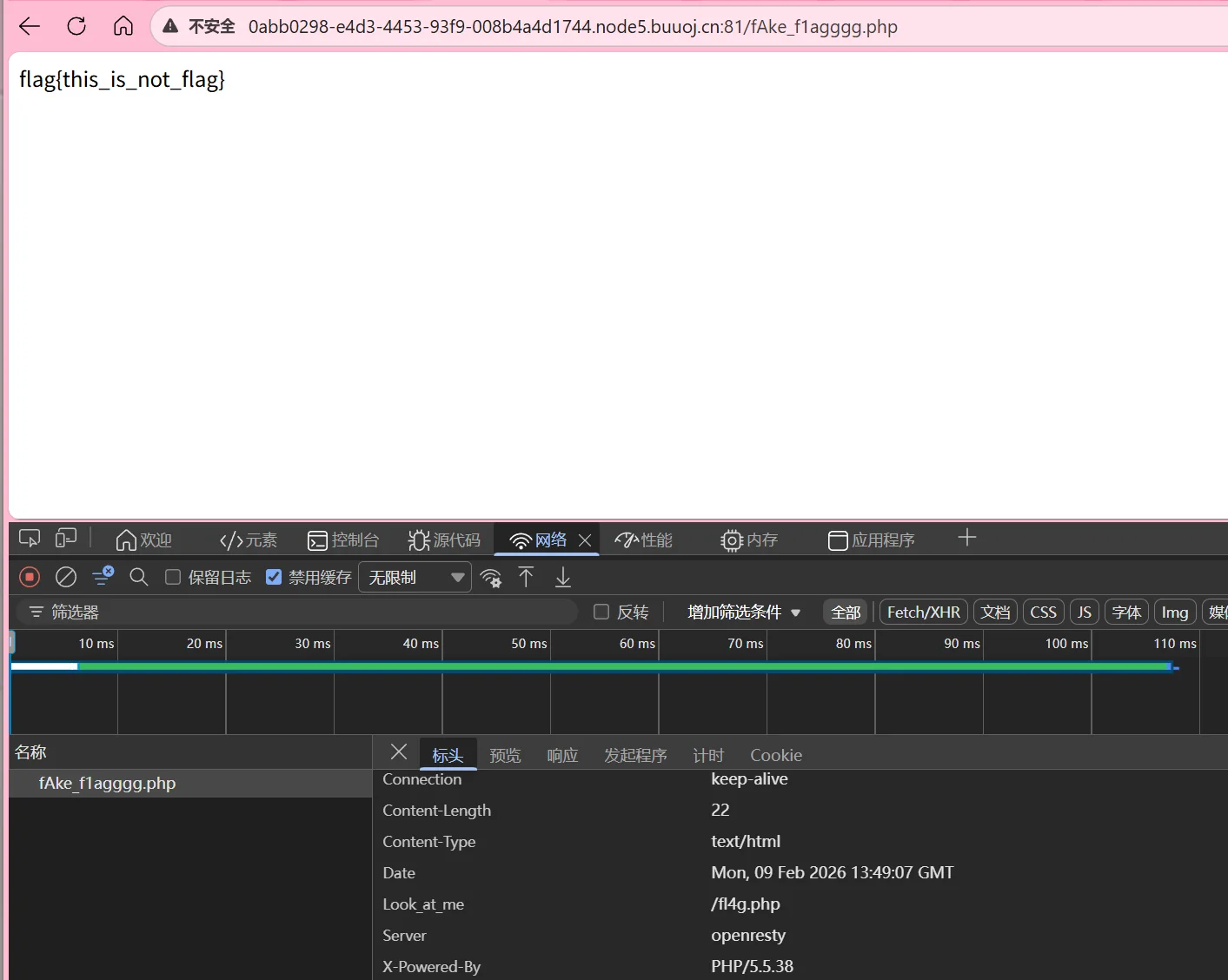Image resolution: width=1228 pixels, height=980 pixels.
Task: Enable the 保留日志 checkbox
Action: (173, 578)
